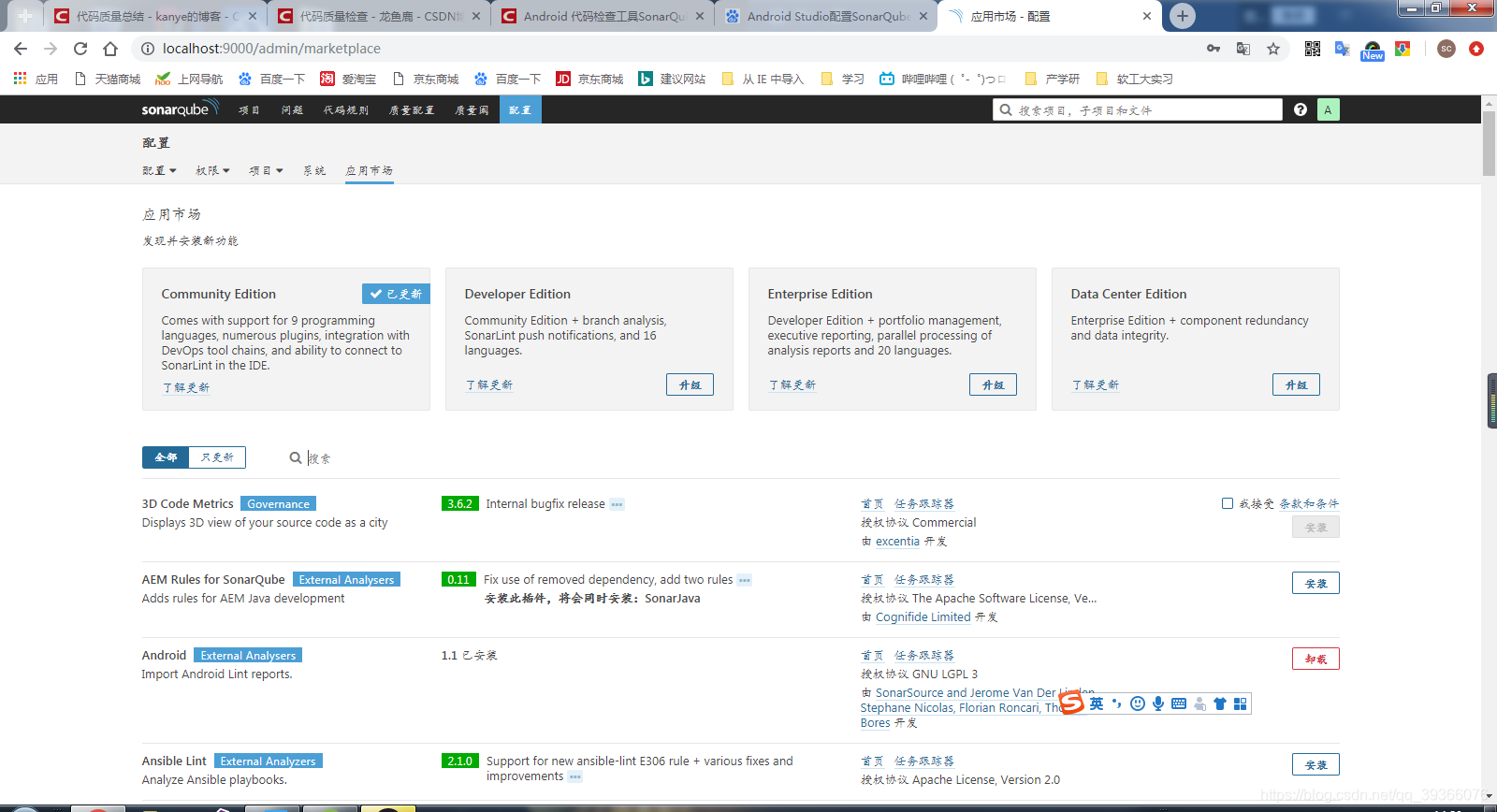Open the SonarQube help question-mark icon

(x=1301, y=109)
